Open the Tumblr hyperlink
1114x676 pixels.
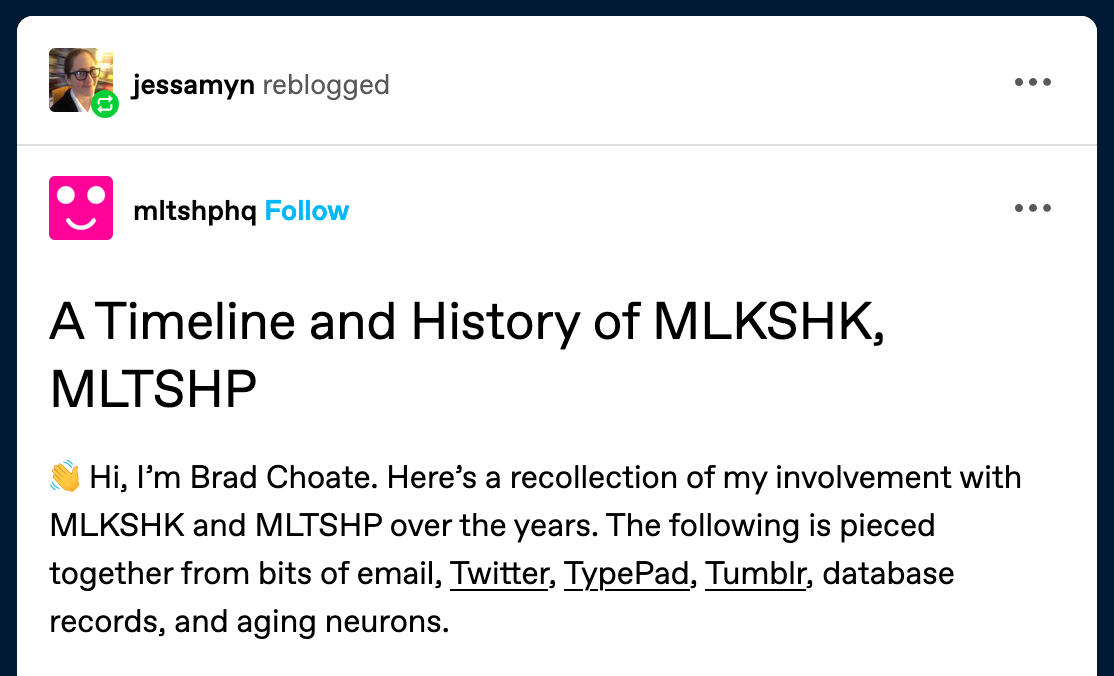756,575
